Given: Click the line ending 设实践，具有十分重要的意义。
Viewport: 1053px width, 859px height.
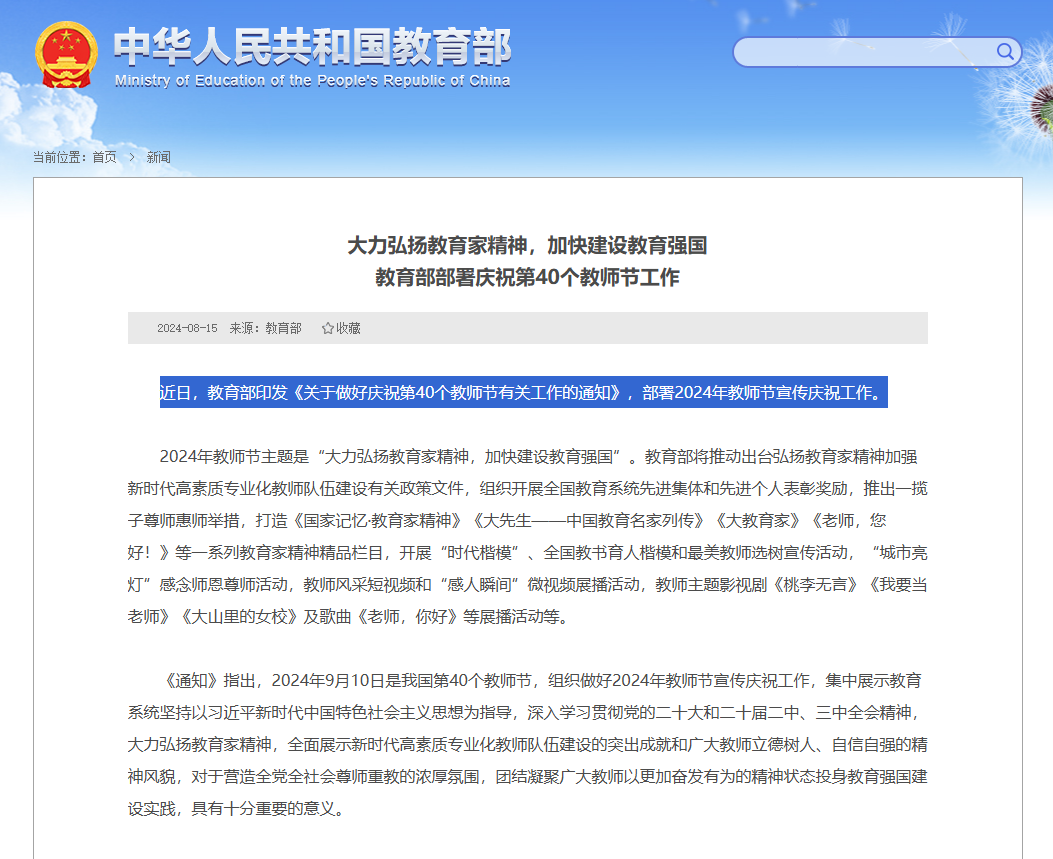Looking at the screenshot, I should pos(238,809).
